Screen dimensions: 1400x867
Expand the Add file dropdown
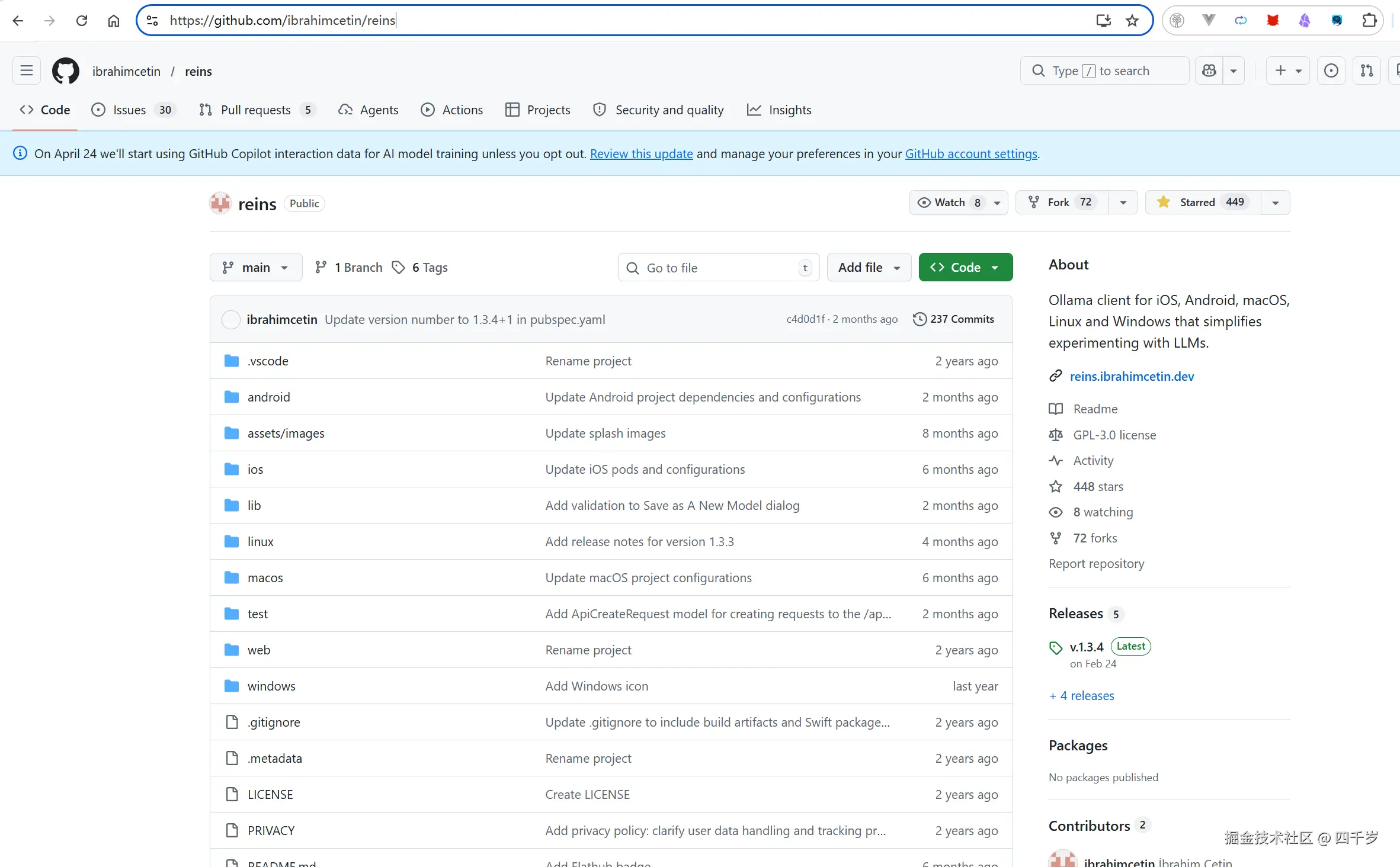click(x=869, y=268)
